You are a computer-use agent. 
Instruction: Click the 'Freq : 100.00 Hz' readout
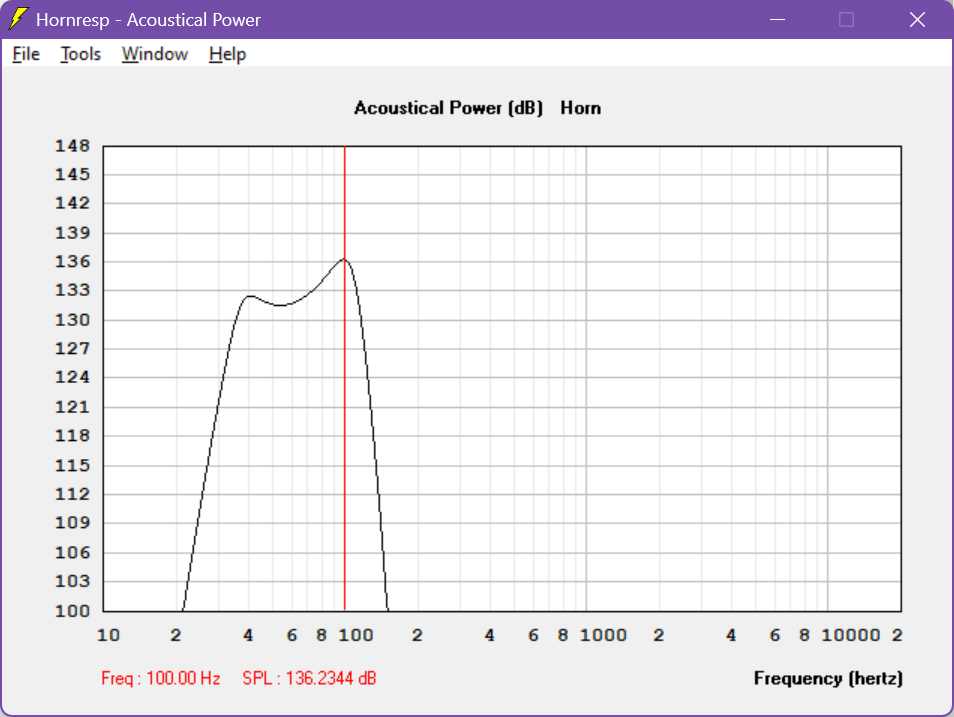[161, 678]
